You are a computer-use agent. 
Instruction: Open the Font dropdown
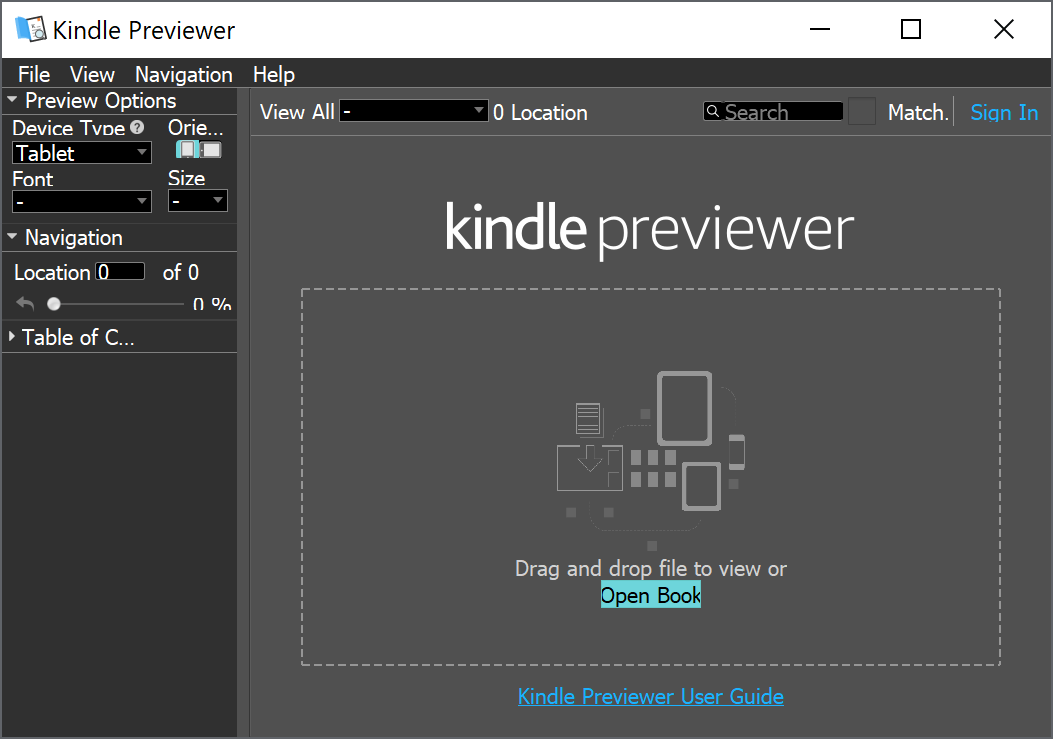[82, 201]
